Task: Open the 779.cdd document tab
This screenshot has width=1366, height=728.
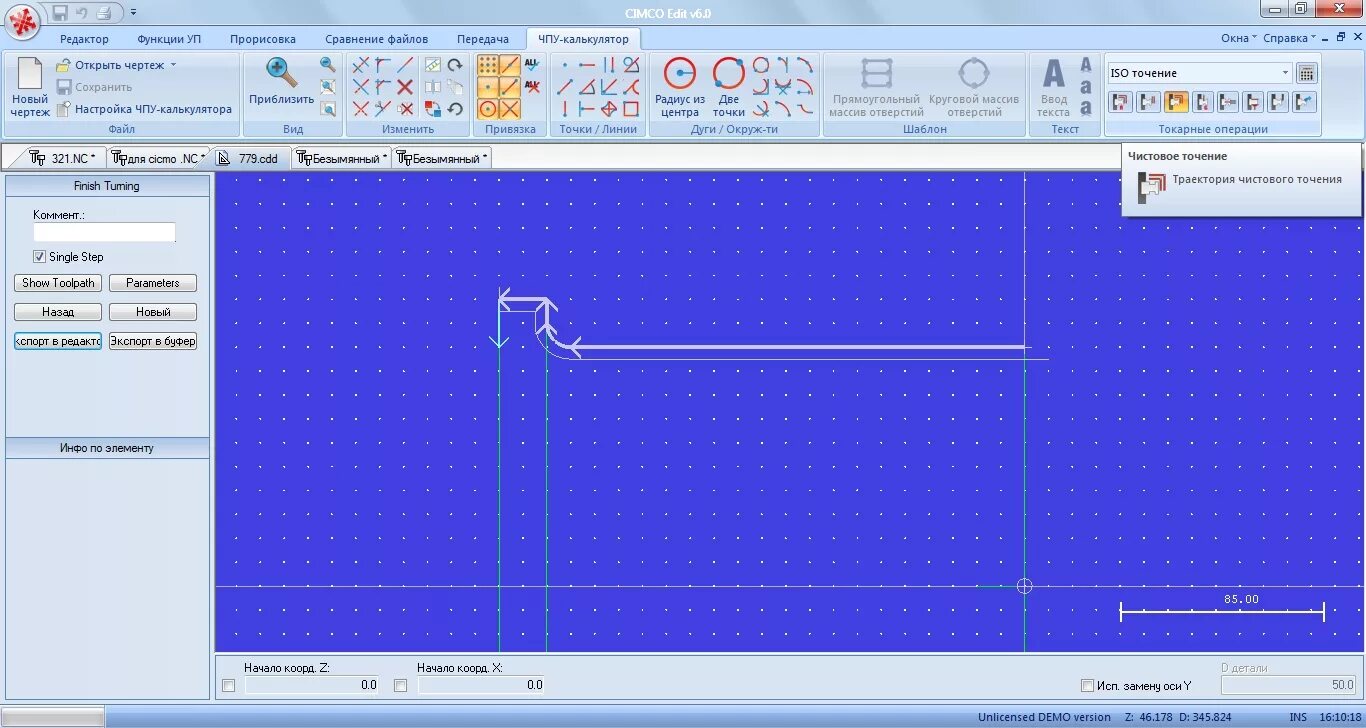Action: pos(250,158)
